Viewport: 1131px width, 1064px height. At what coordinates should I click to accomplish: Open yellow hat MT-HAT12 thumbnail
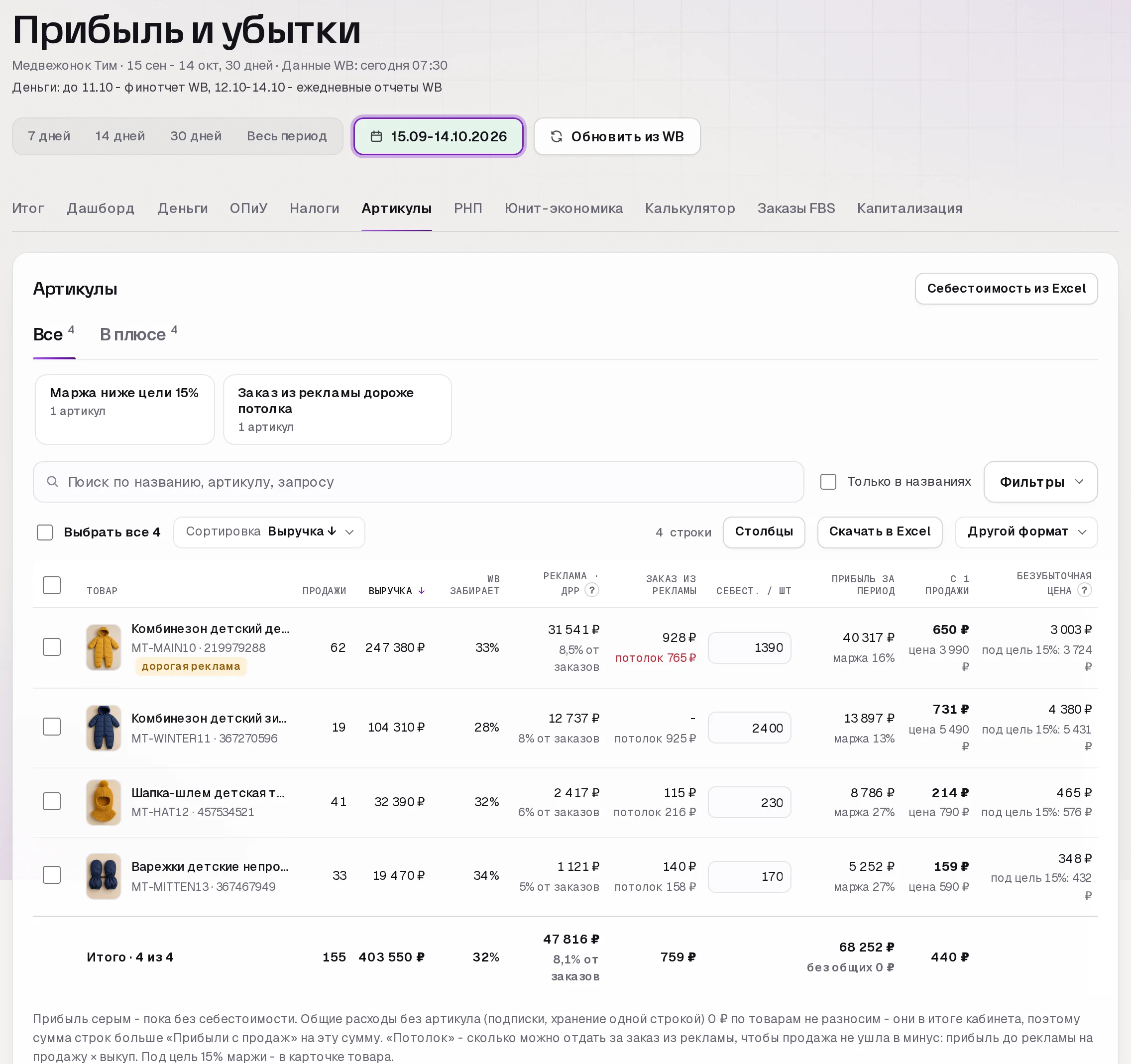pyautogui.click(x=104, y=802)
